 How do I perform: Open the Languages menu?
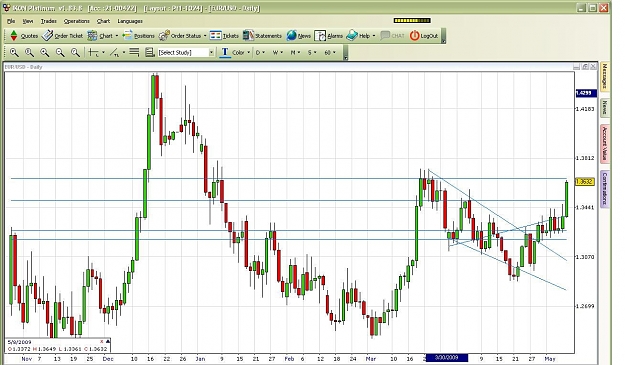[x=130, y=21]
